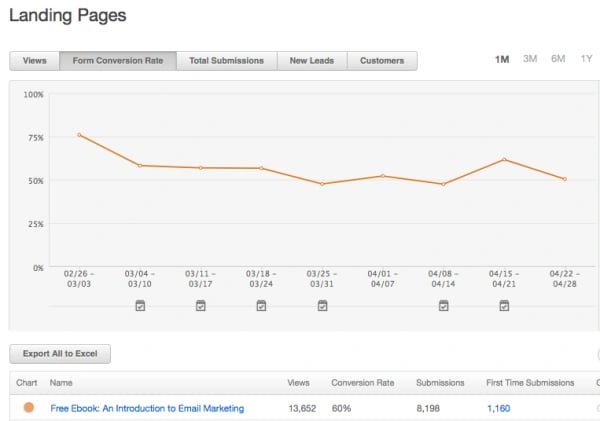Change time range to 3M

[530, 59]
